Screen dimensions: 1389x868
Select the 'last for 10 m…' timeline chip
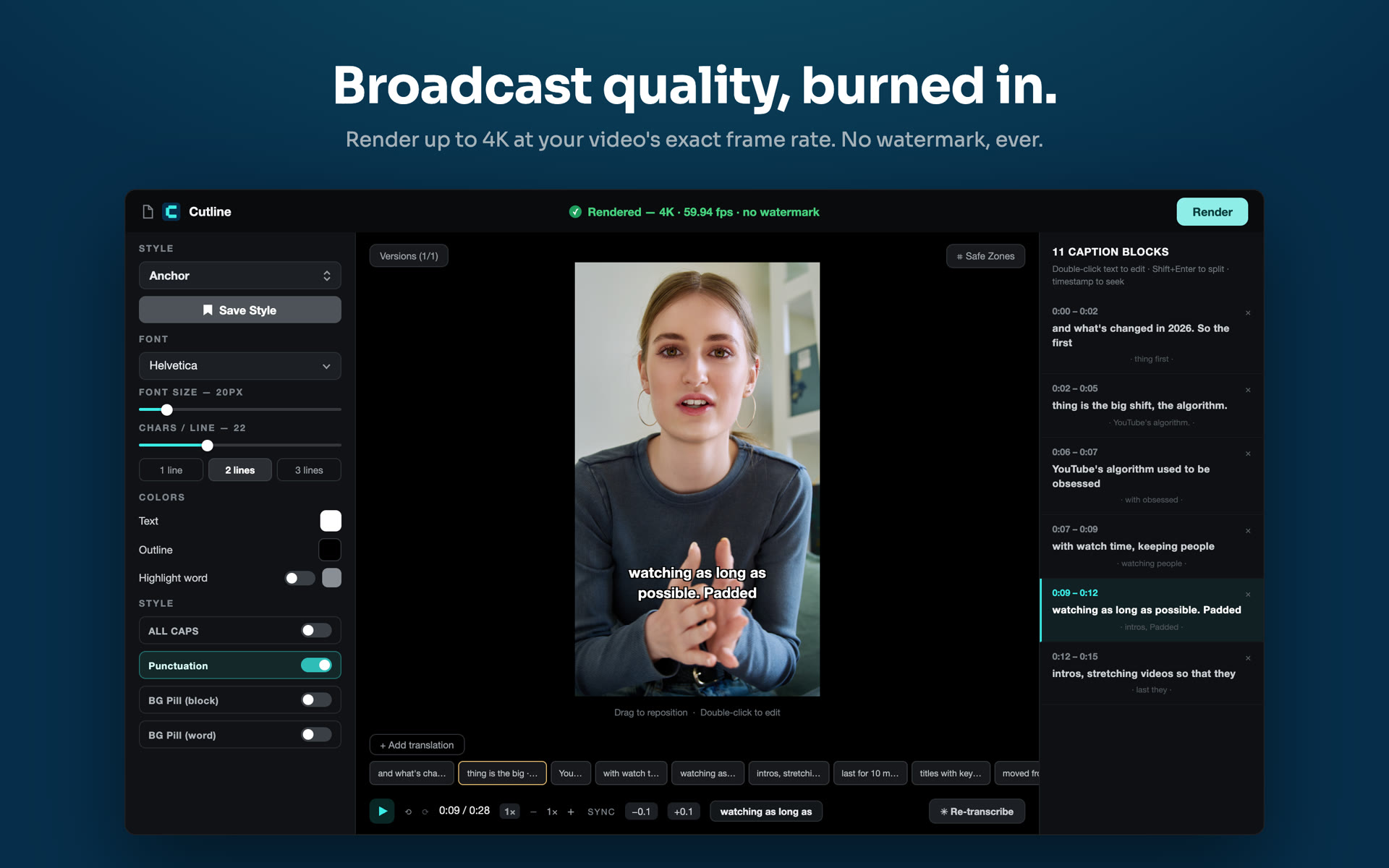[870, 773]
